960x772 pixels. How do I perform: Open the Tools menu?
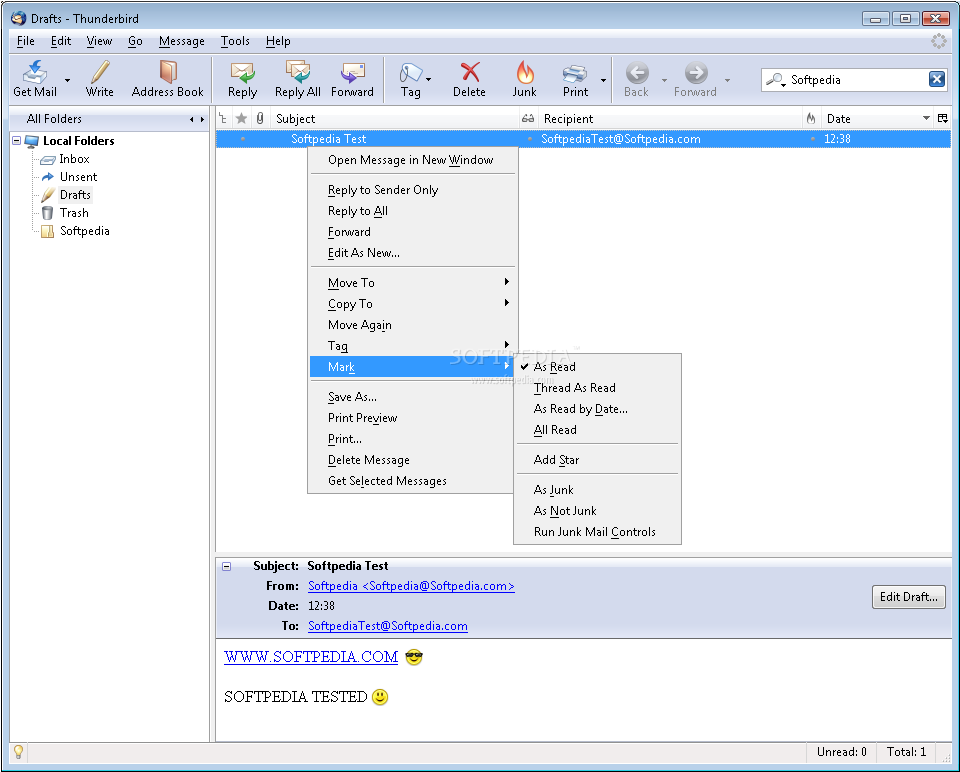pos(235,41)
